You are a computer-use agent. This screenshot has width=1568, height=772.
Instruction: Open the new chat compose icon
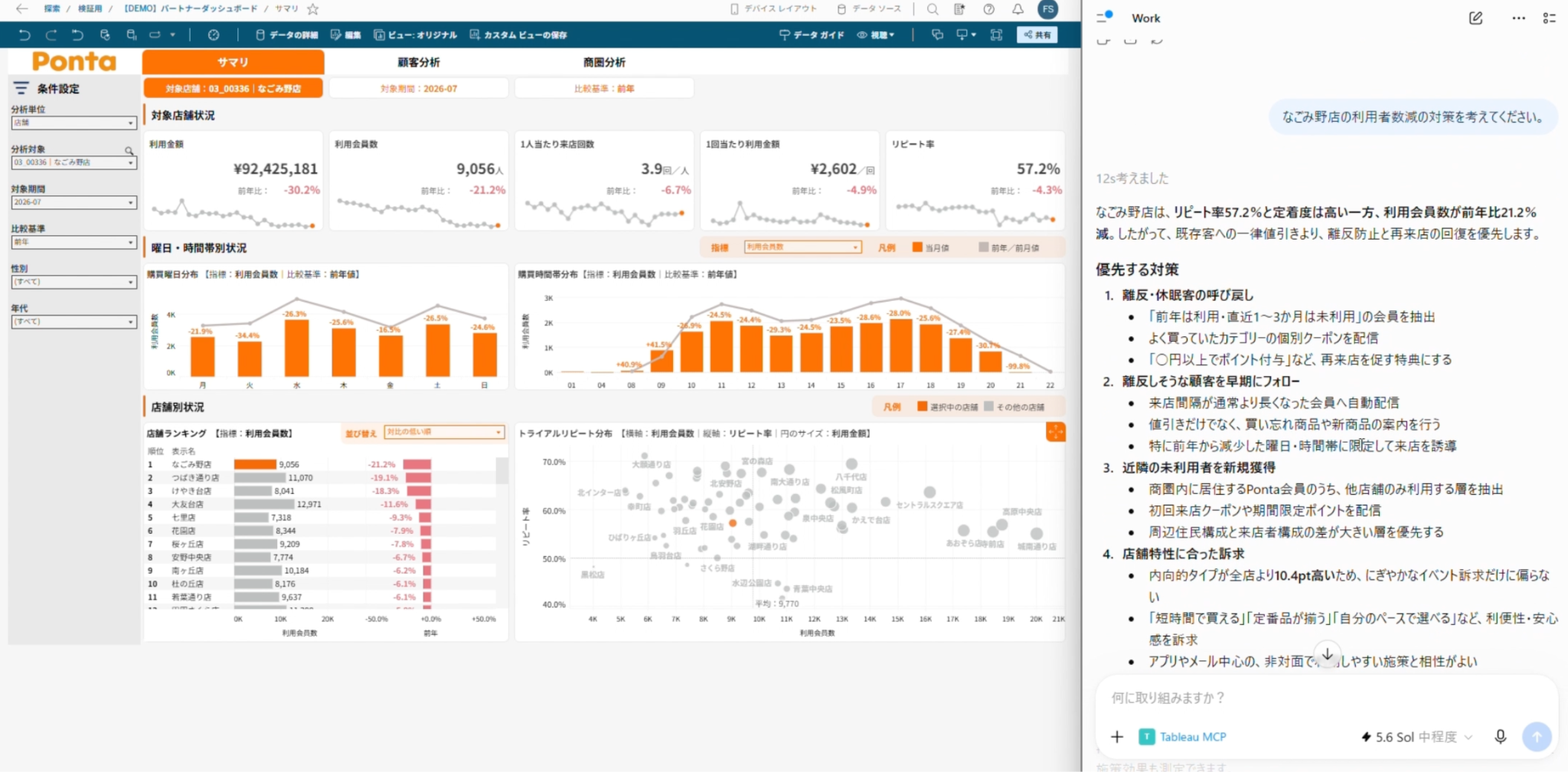click(1475, 18)
